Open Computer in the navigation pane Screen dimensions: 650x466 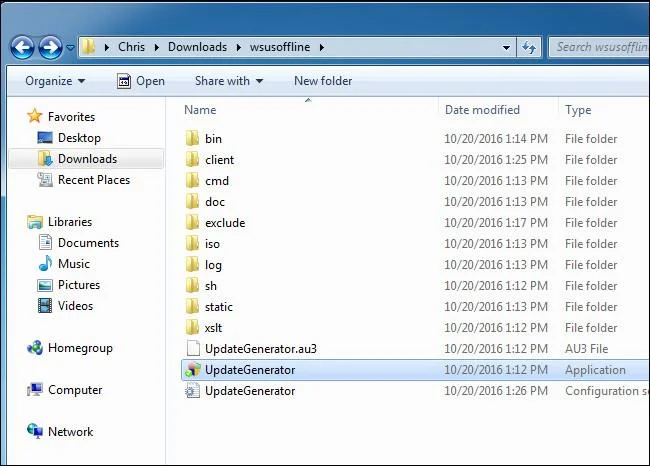tap(75, 390)
